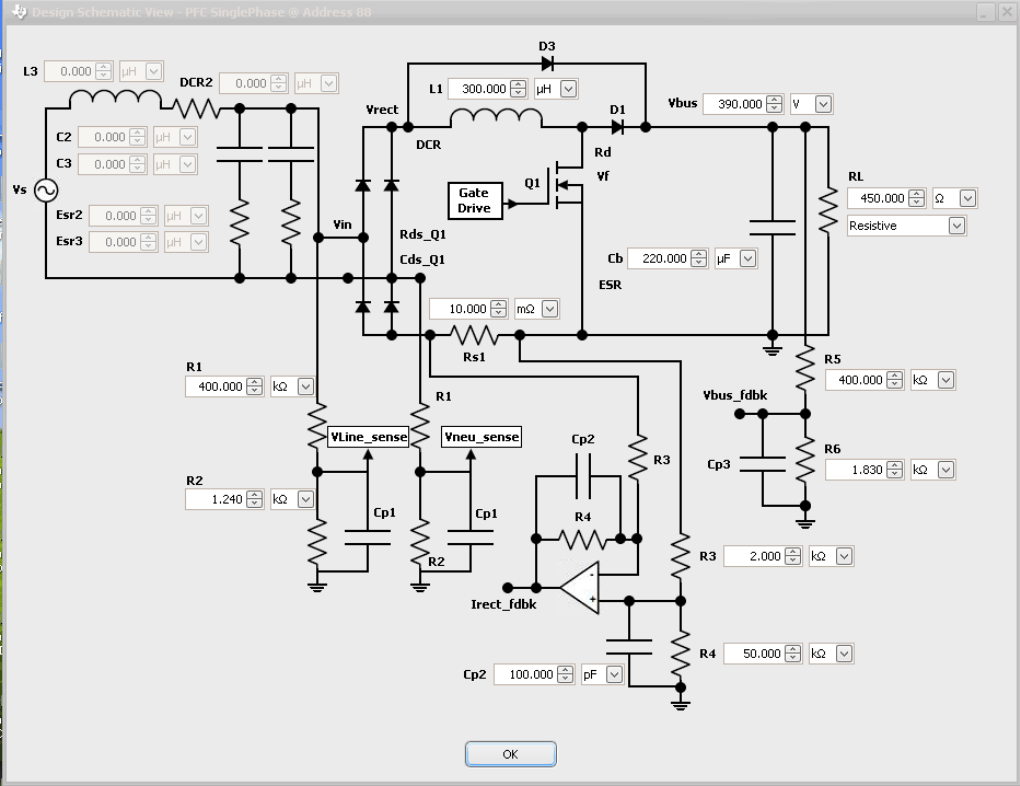Click the Vbus 390.000 value field
This screenshot has width=1020, height=786.
[732, 104]
